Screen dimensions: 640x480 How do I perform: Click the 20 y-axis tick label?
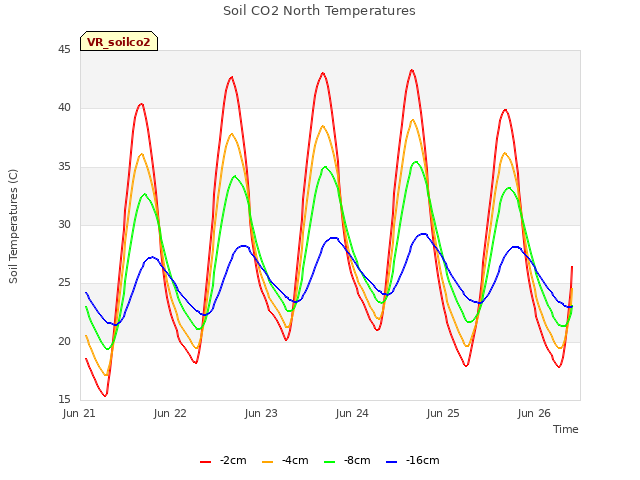pyautogui.click(x=64, y=341)
